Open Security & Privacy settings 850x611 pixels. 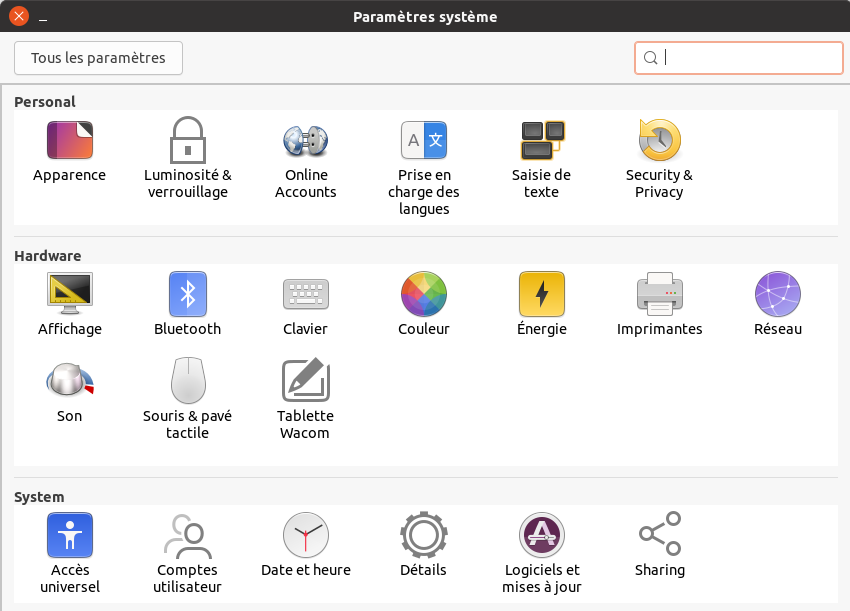coord(659,141)
